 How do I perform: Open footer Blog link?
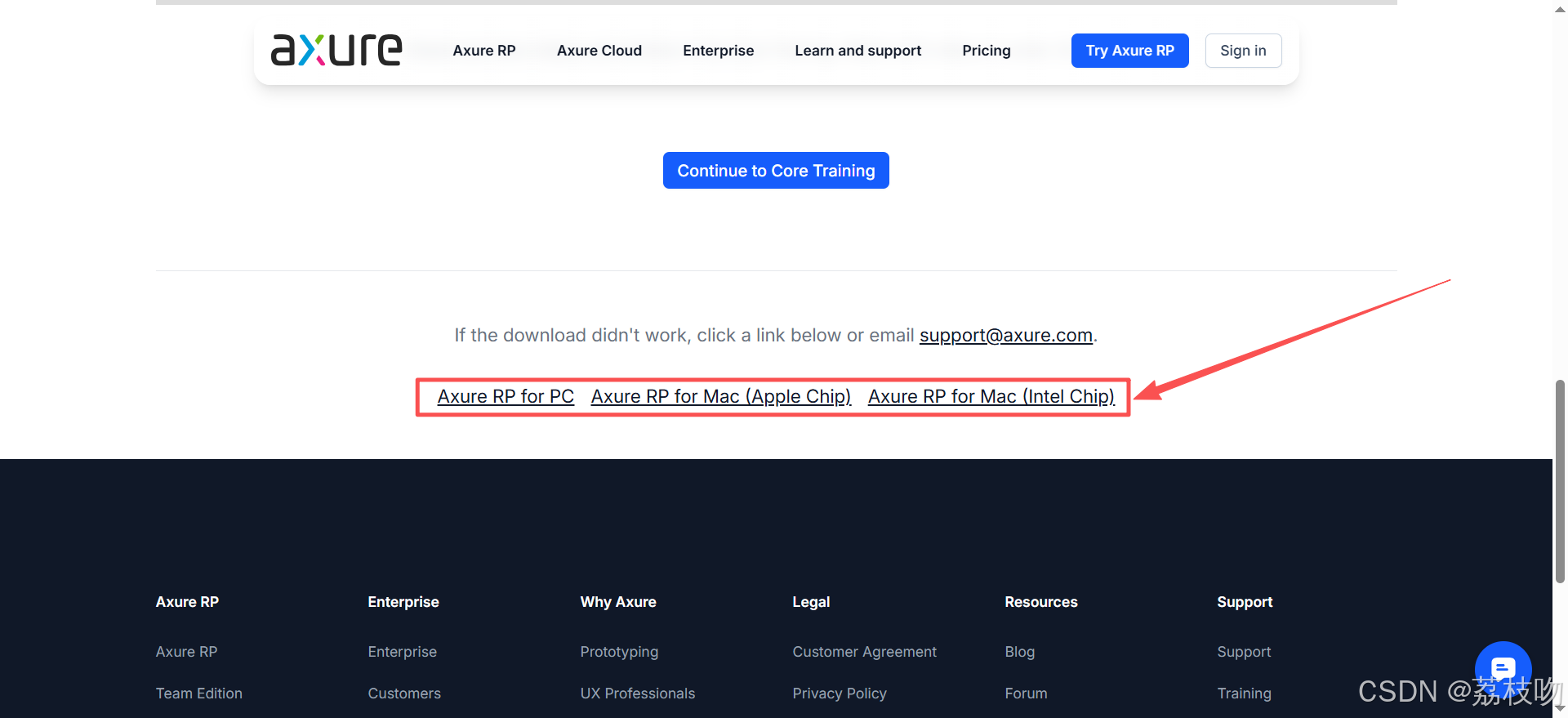pos(1020,652)
